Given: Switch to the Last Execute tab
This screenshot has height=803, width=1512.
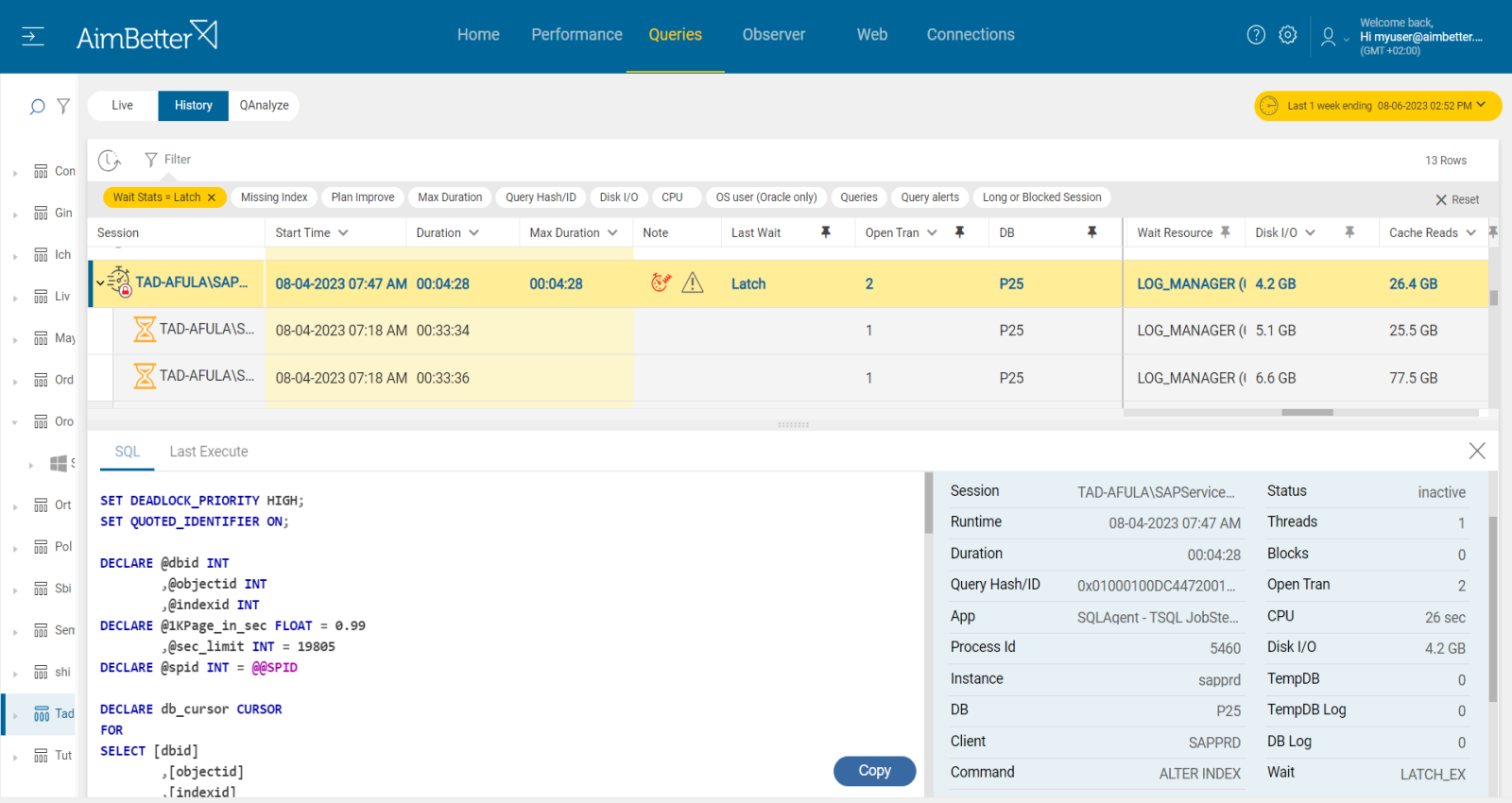Looking at the screenshot, I should coord(209,452).
